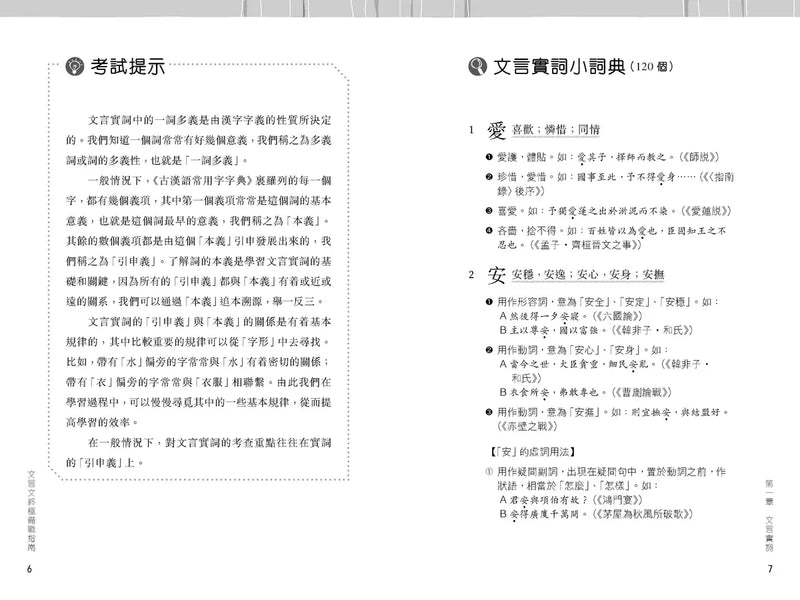The width and height of the screenshot is (800, 600).
Task: Select marker ❶ under the 安 entry
Action: pos(487,301)
